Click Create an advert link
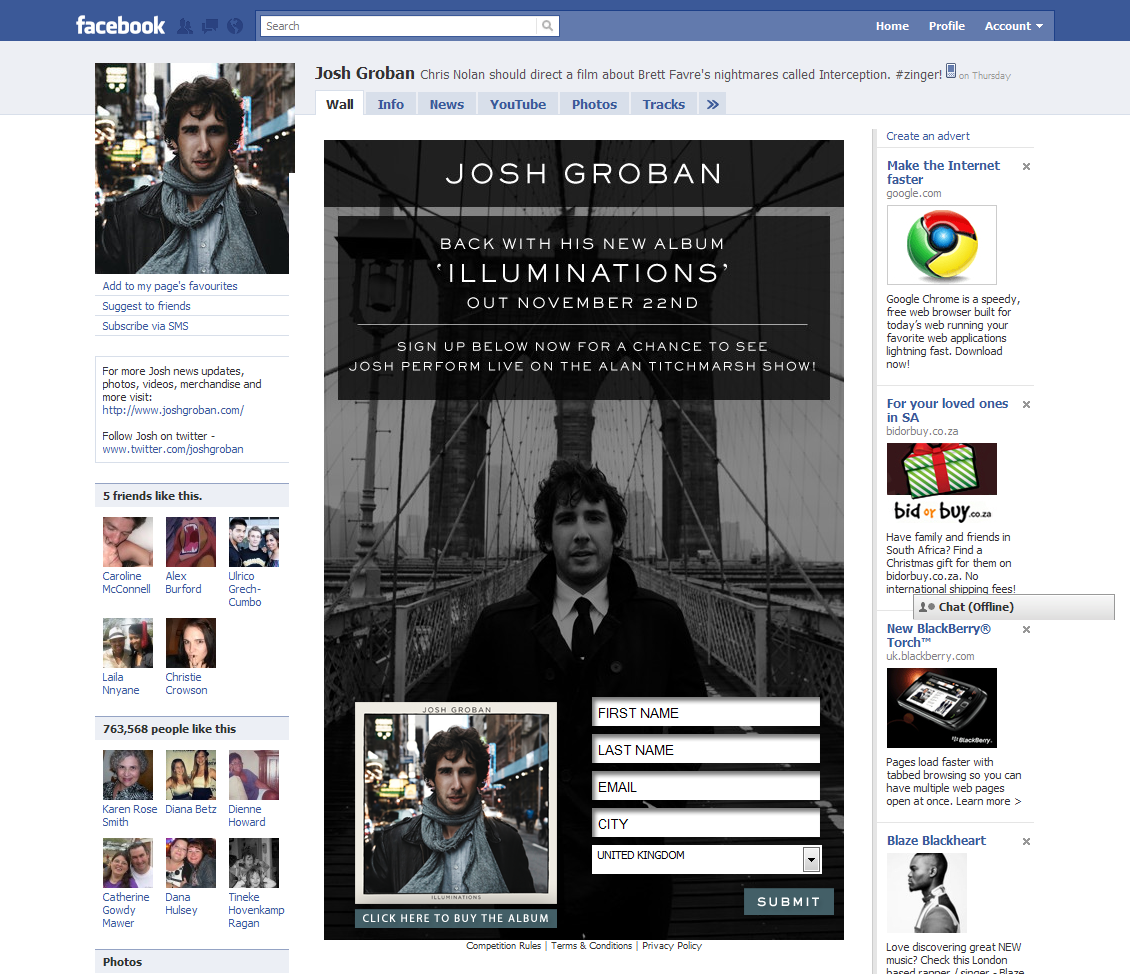 [x=927, y=136]
